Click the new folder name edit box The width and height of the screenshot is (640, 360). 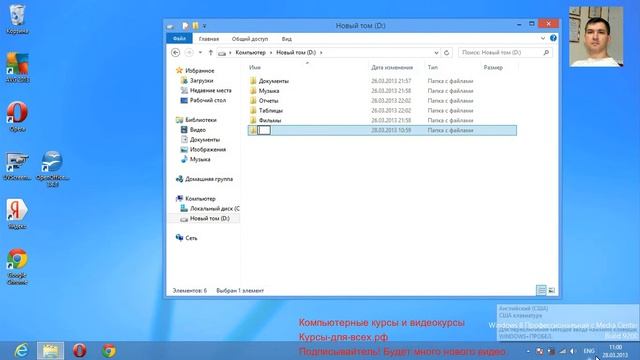pos(264,130)
